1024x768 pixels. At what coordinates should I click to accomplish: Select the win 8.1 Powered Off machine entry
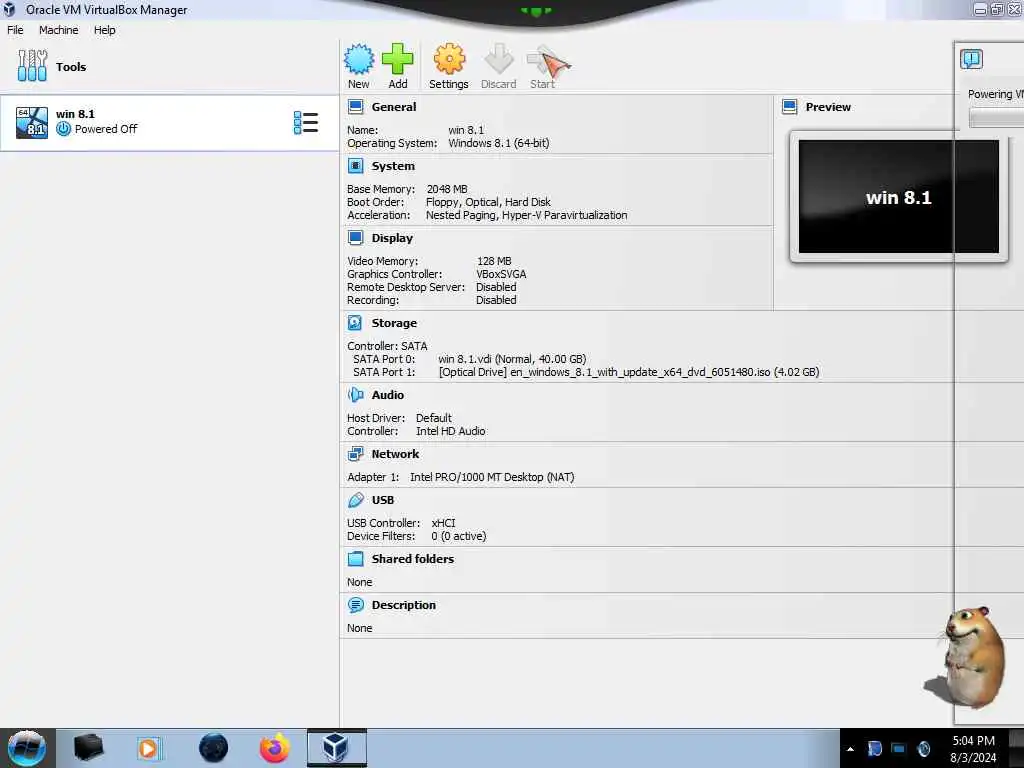(169, 123)
